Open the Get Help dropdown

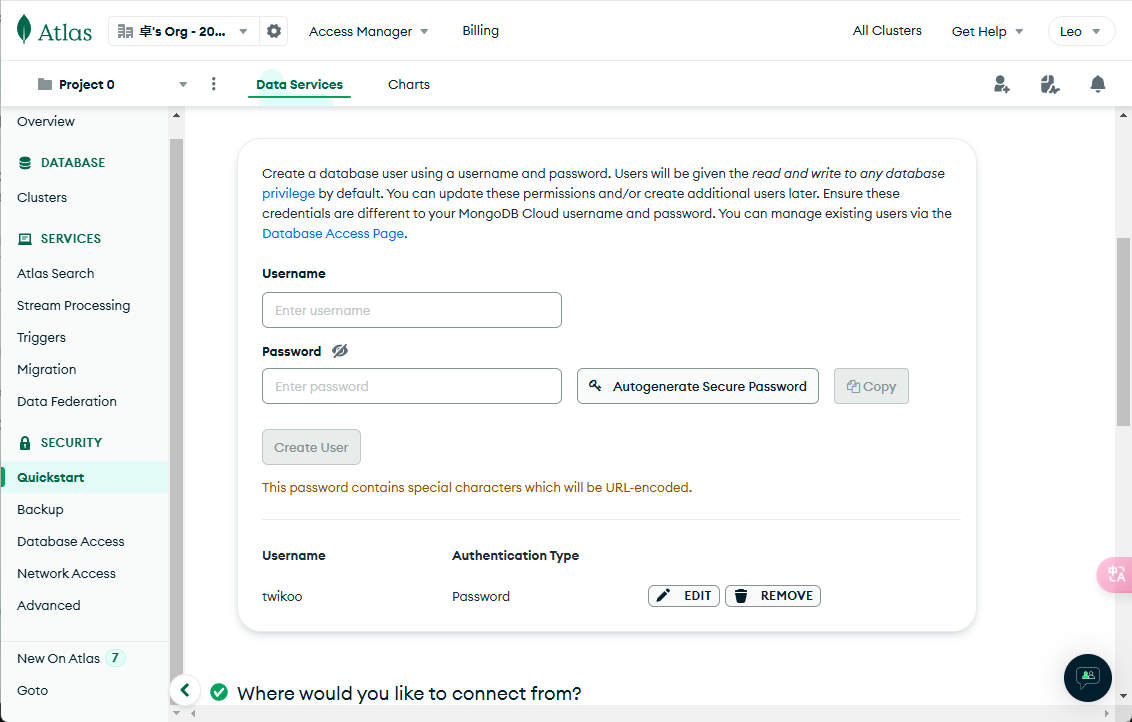(987, 31)
